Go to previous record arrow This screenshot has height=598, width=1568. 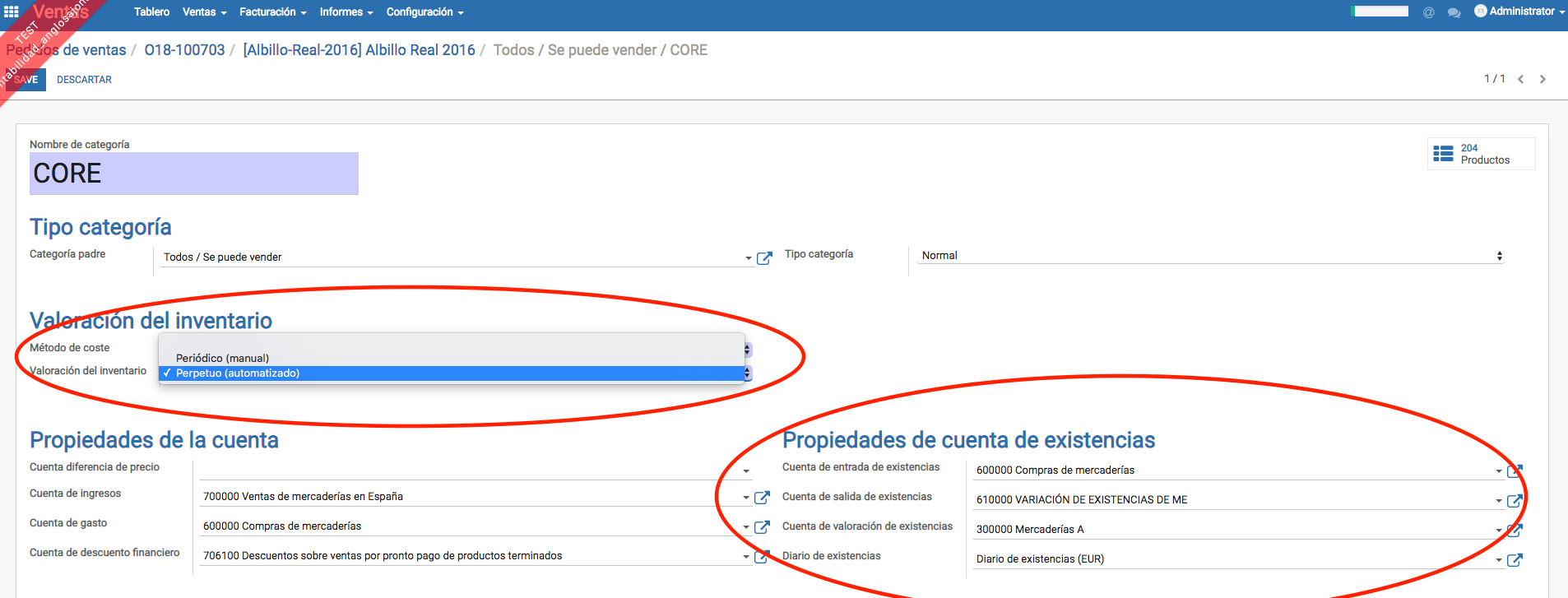(x=1520, y=79)
